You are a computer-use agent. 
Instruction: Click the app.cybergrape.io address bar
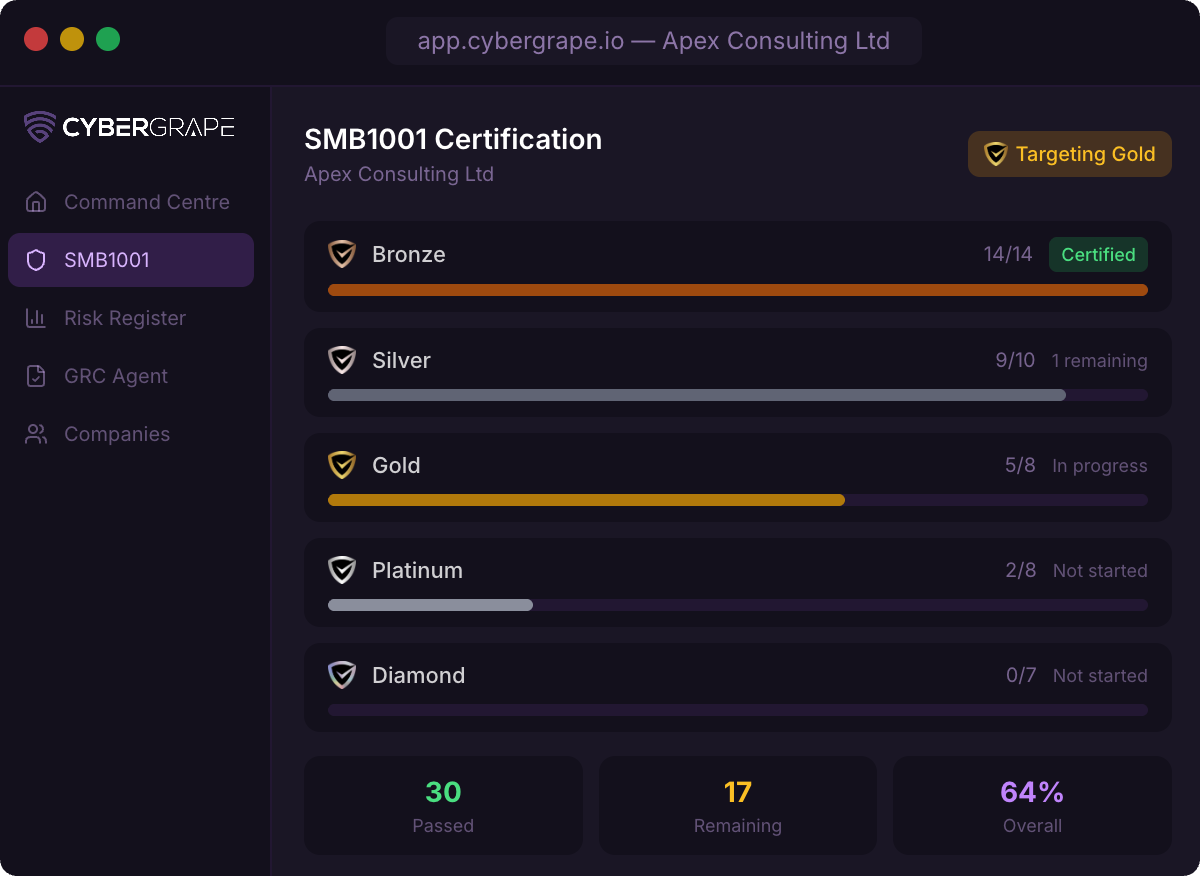click(653, 41)
